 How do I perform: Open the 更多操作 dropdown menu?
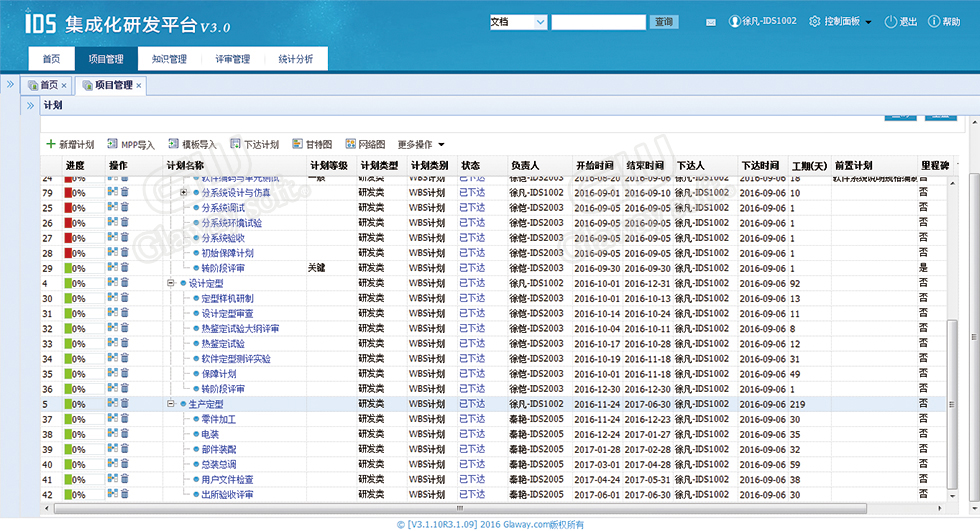tap(421, 144)
